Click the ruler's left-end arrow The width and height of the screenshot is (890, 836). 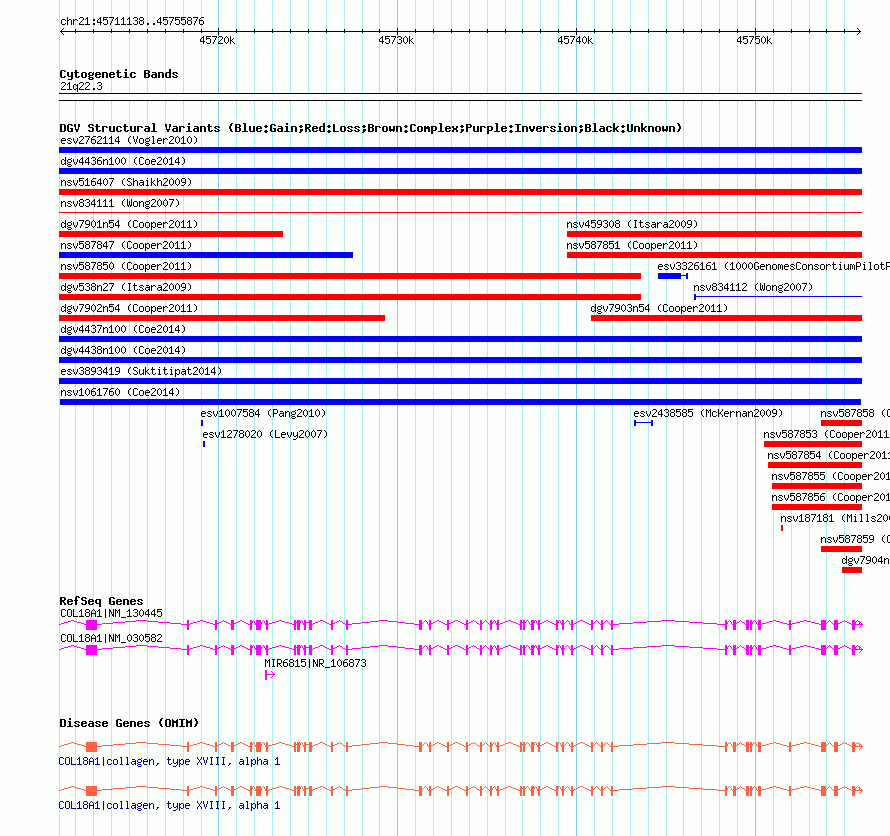[x=62, y=32]
